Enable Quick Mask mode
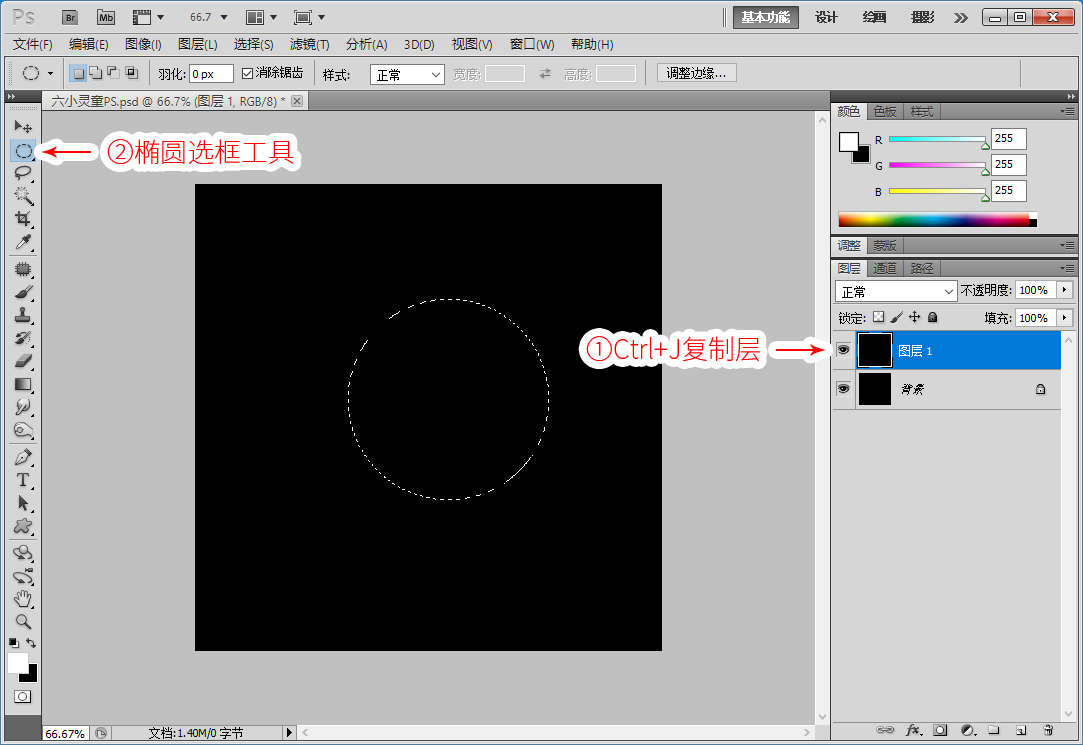Screen dimensions: 1083x745 click(23, 697)
